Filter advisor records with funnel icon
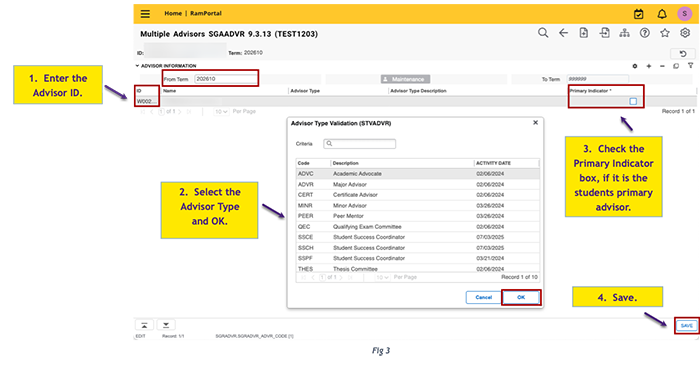Image resolution: width=700 pixels, height=368 pixels. tap(690, 66)
